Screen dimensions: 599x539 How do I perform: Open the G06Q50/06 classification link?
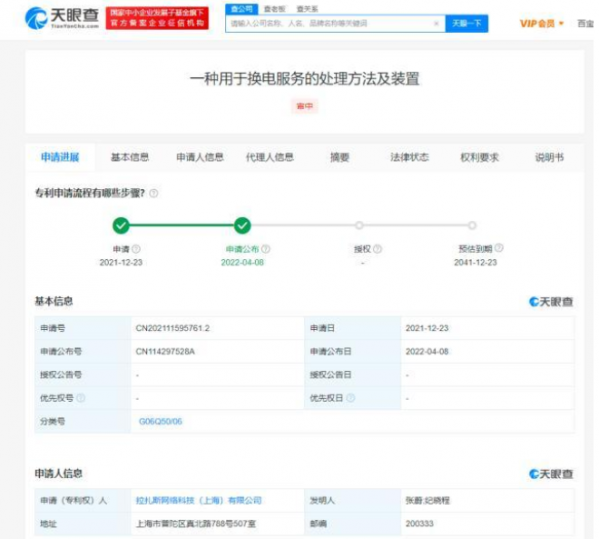[x=160, y=421]
